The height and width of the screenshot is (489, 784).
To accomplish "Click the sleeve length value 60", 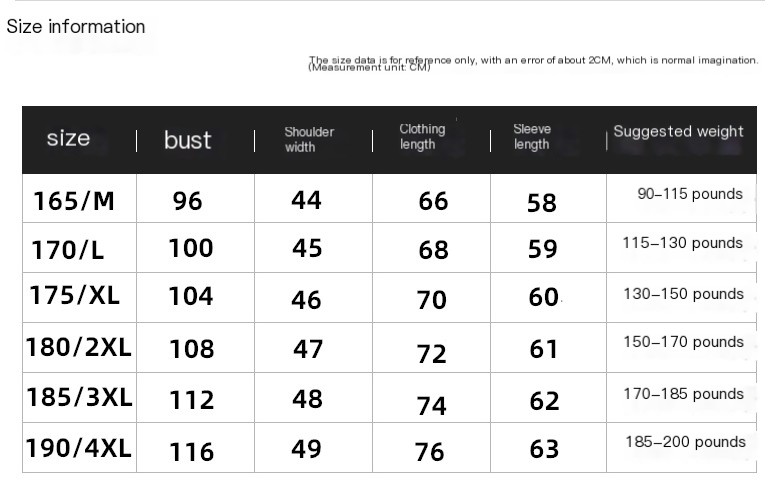I will tap(544, 297).
